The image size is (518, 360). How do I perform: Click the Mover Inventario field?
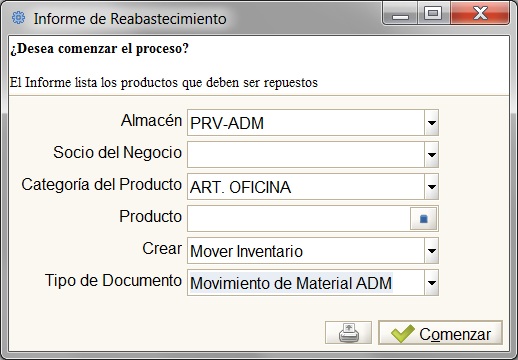click(306, 251)
